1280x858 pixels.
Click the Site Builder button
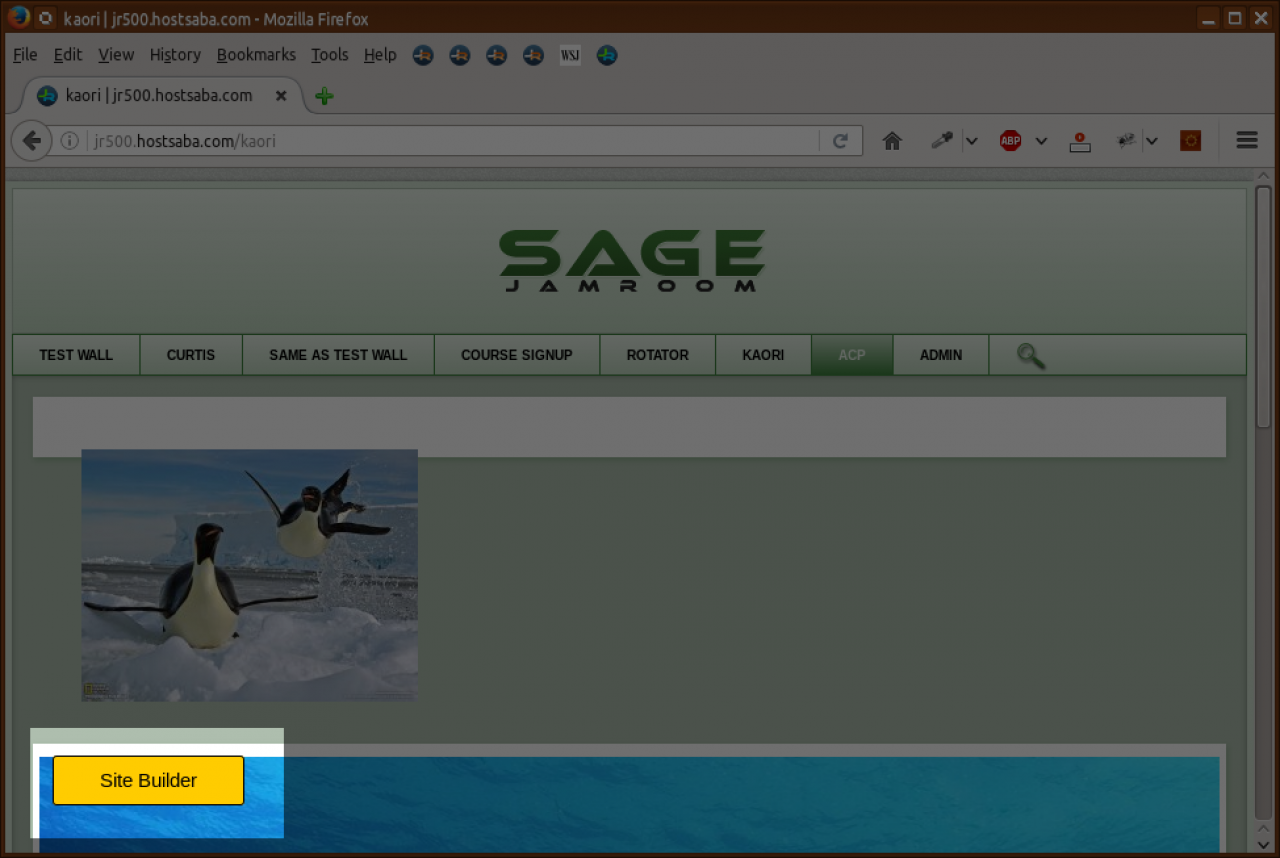148,780
